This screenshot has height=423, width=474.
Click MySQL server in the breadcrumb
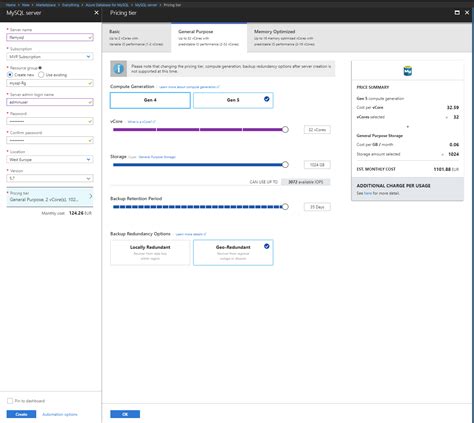146,5
